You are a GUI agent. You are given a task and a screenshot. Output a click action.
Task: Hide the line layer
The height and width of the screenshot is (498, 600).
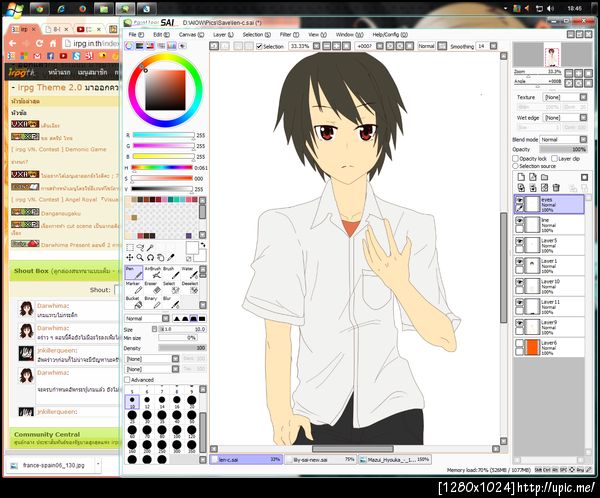point(519,220)
